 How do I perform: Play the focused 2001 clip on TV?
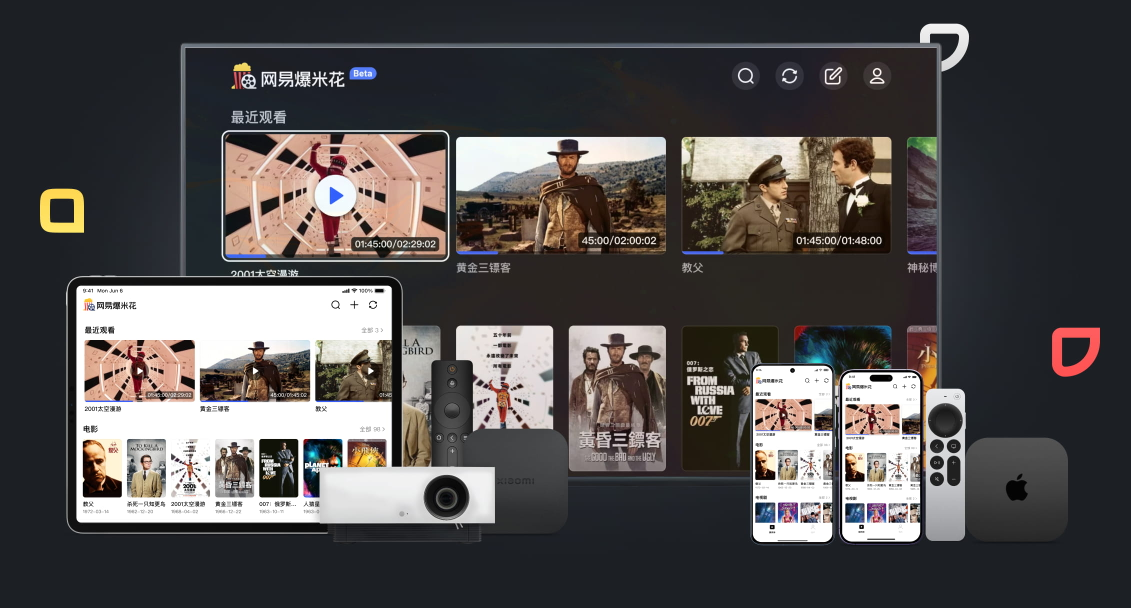pyautogui.click(x=335, y=195)
